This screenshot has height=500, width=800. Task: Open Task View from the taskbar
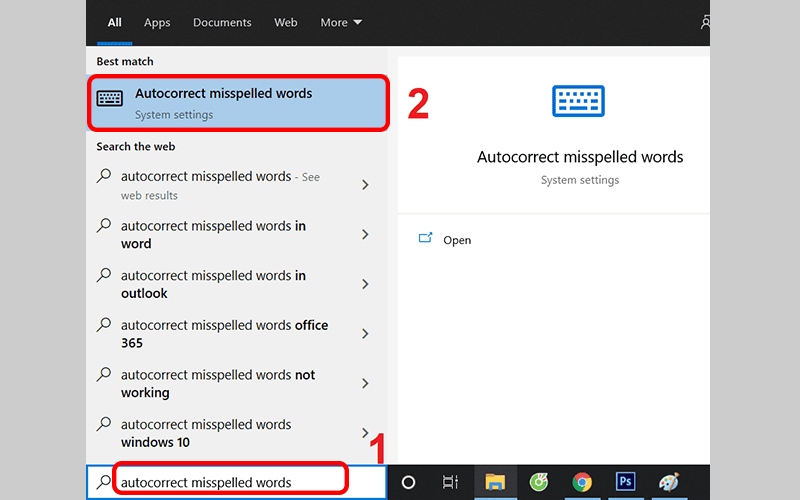450,482
